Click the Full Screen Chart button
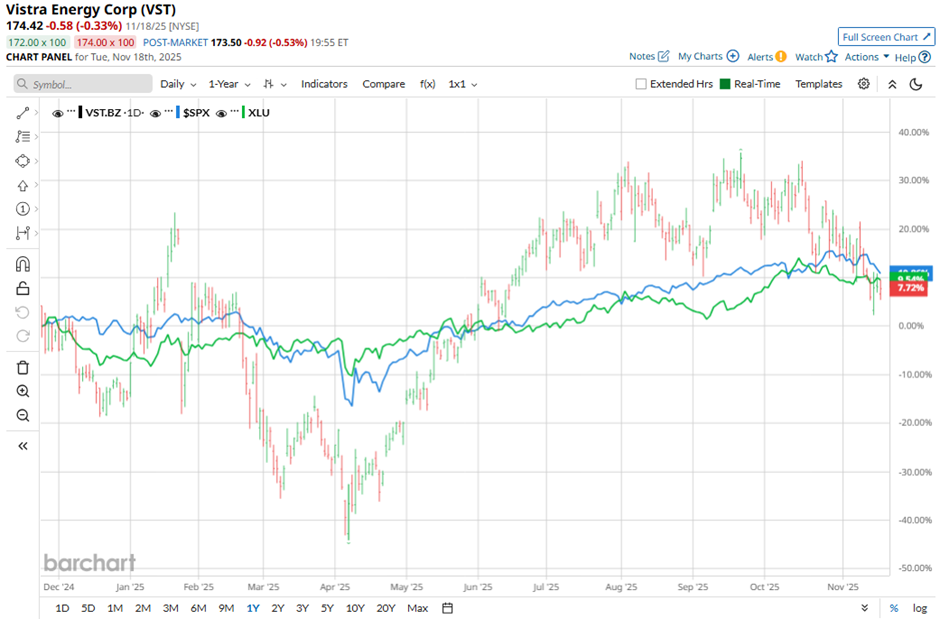 pos(886,37)
